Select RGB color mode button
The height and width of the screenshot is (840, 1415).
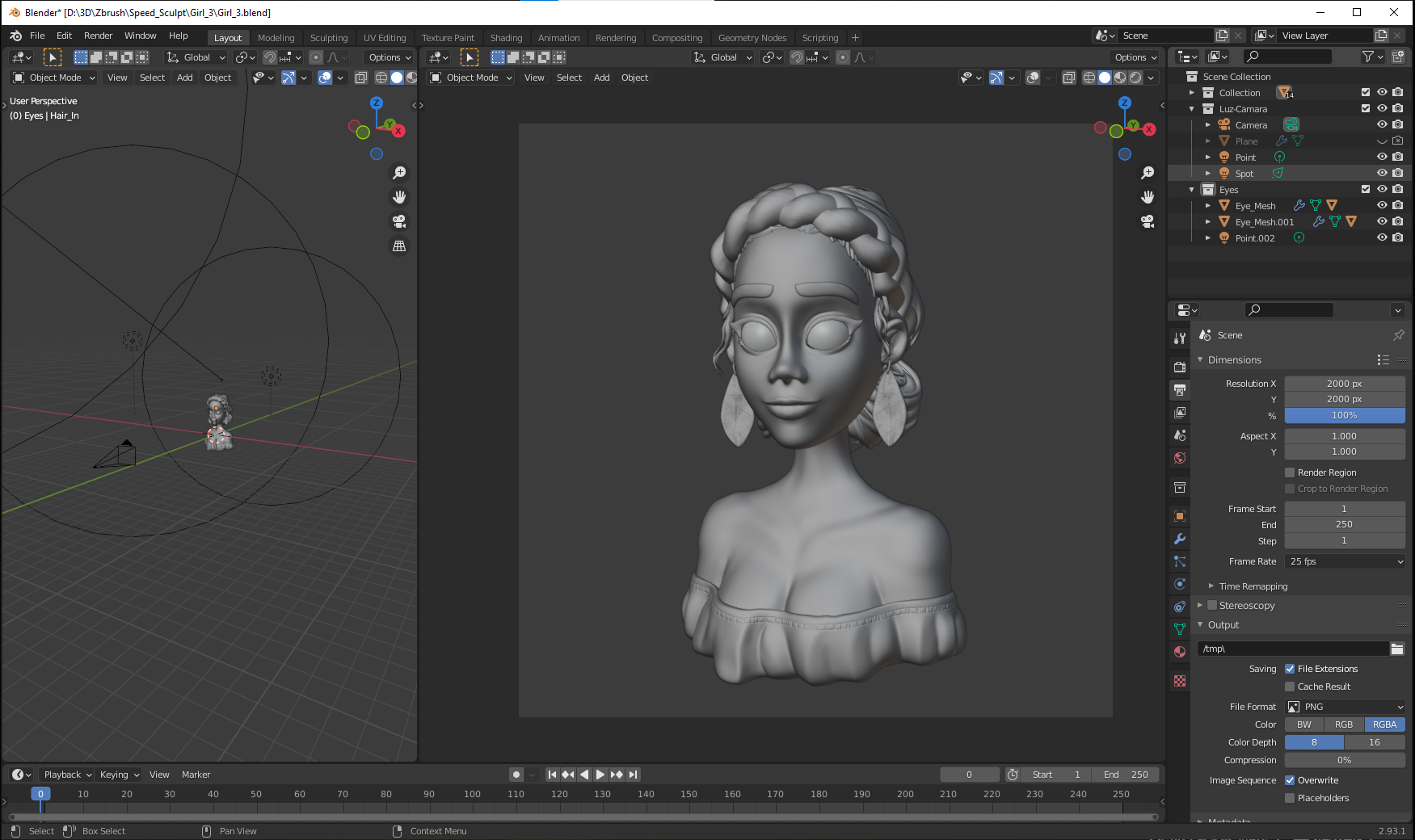1344,724
